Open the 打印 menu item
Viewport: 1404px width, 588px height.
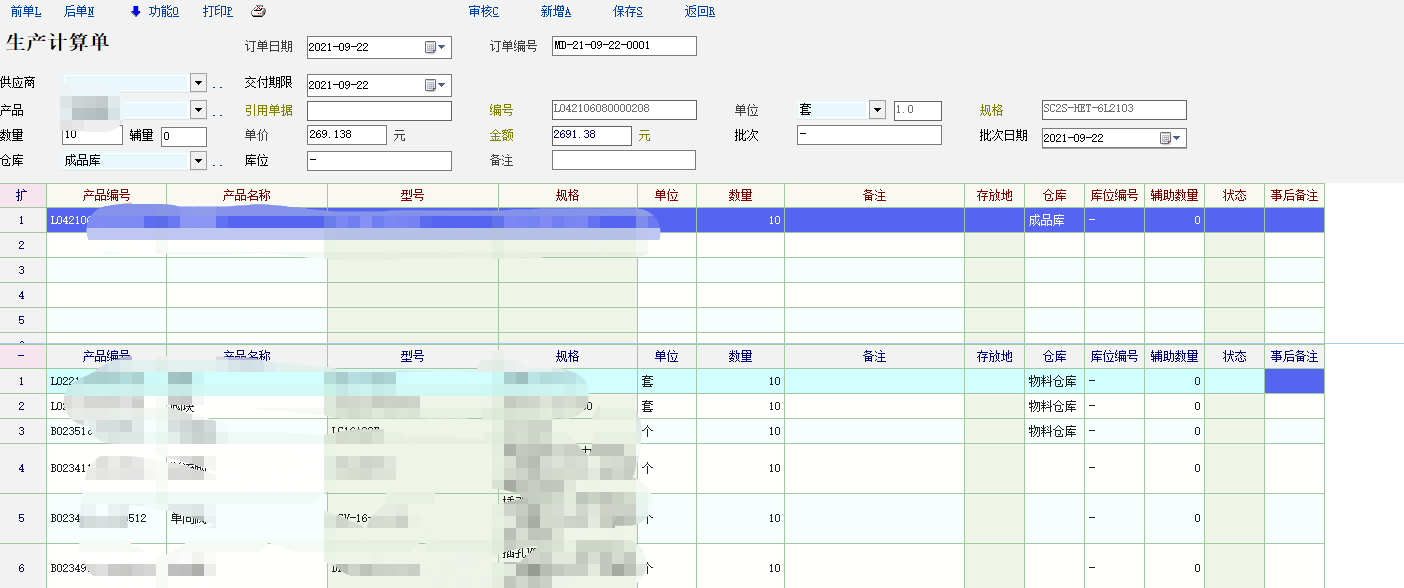(x=217, y=12)
